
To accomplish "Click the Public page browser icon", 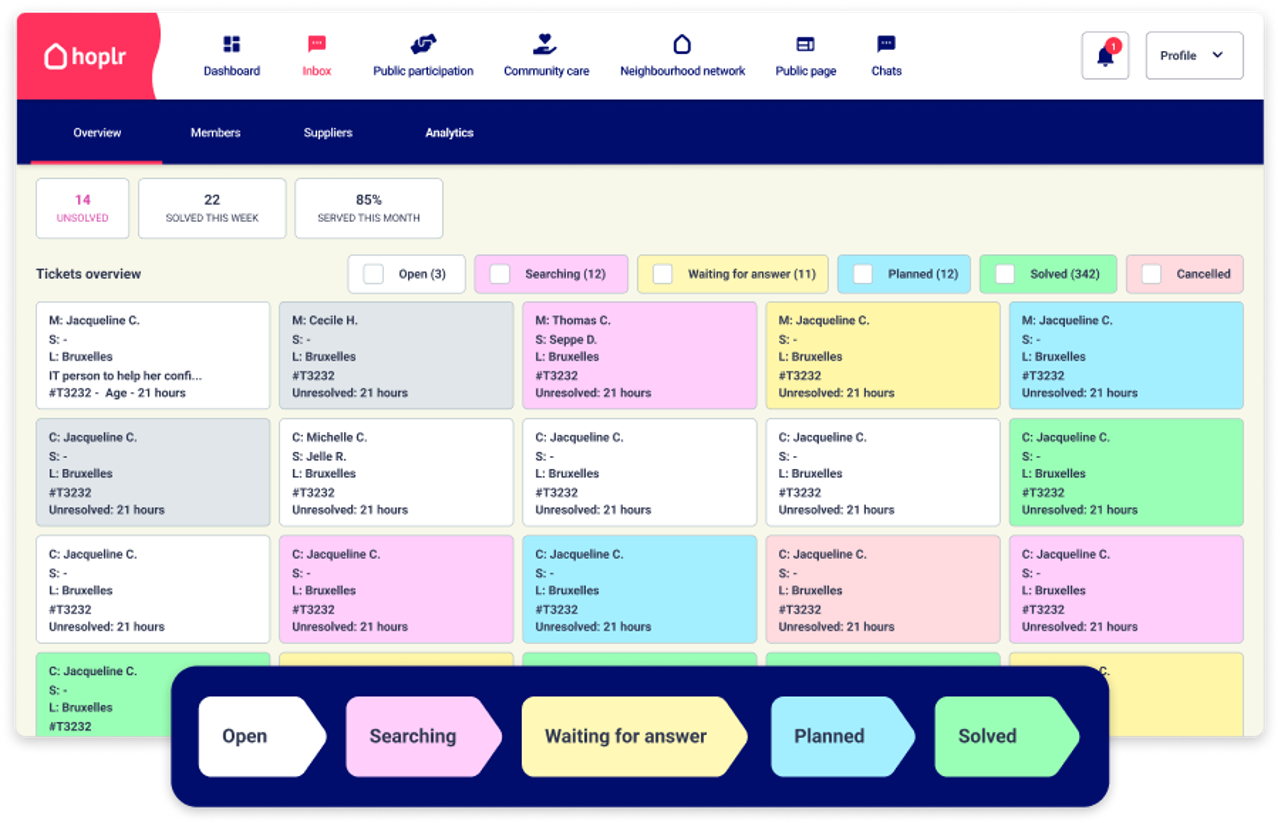I will (x=805, y=44).
